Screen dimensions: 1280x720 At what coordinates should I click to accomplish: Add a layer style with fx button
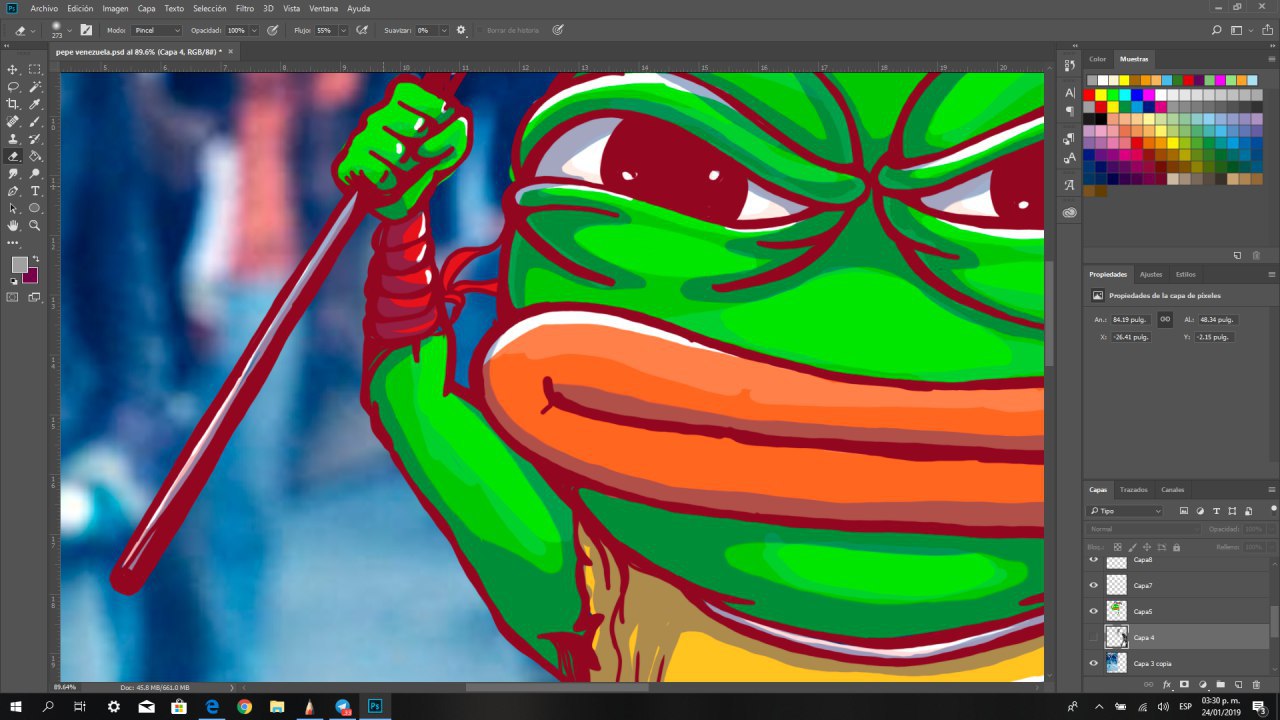[x=1166, y=685]
